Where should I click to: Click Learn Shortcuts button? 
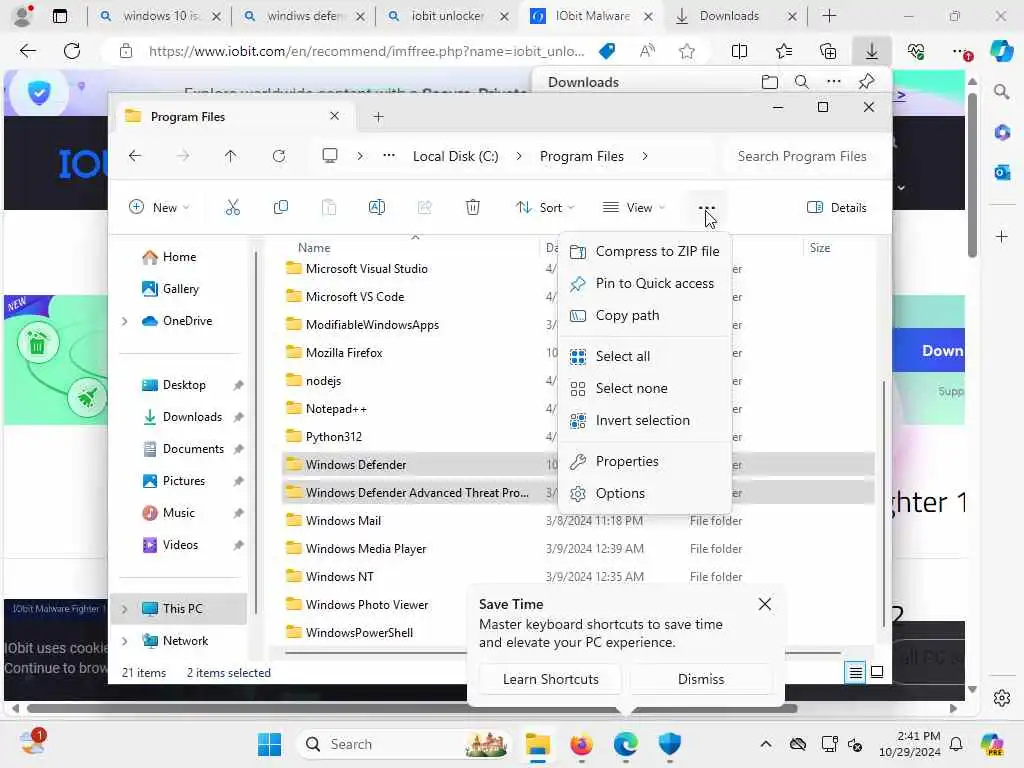pos(551,679)
